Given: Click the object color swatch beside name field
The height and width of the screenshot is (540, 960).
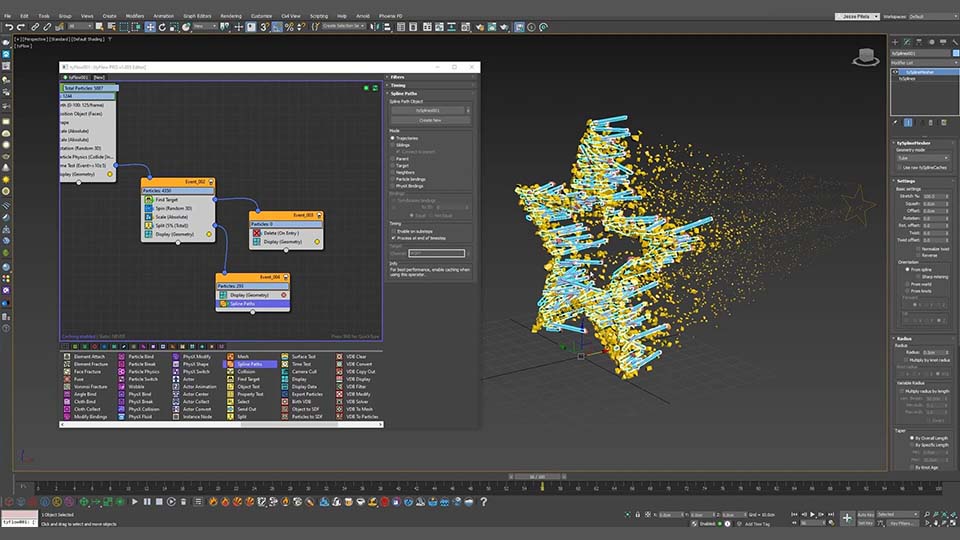Looking at the screenshot, I should [x=955, y=53].
